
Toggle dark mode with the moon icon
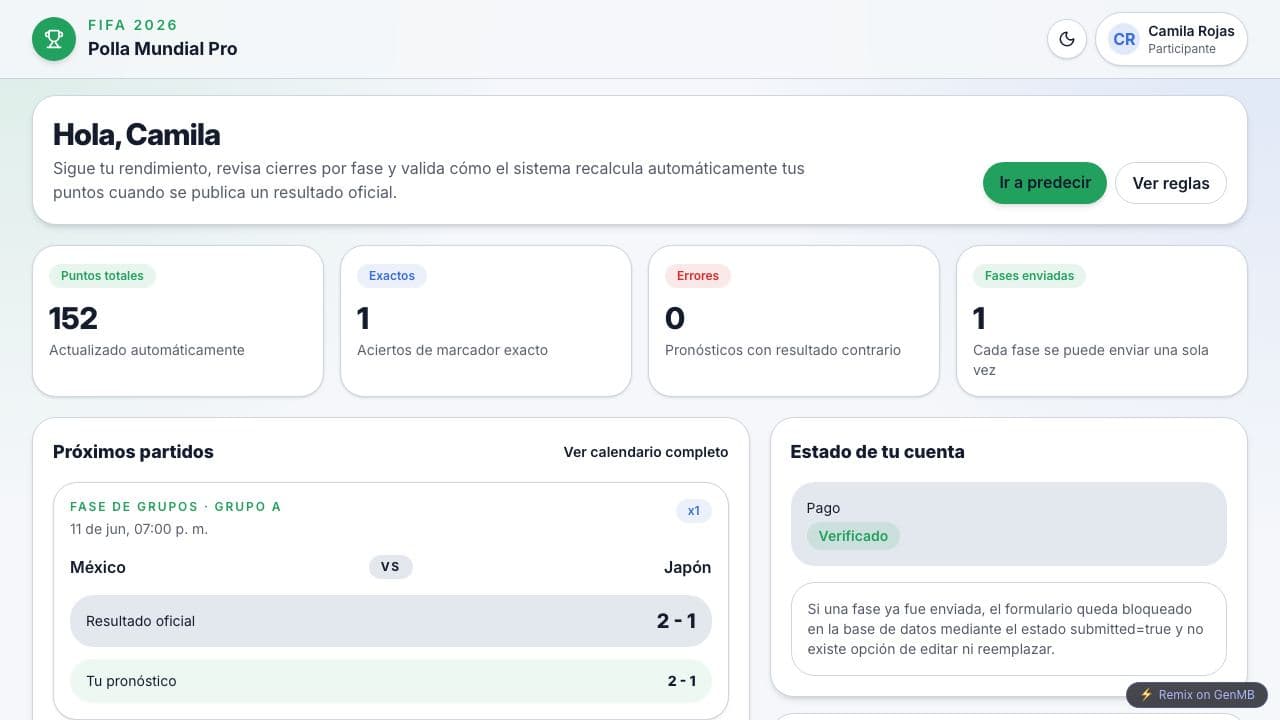(x=1067, y=39)
